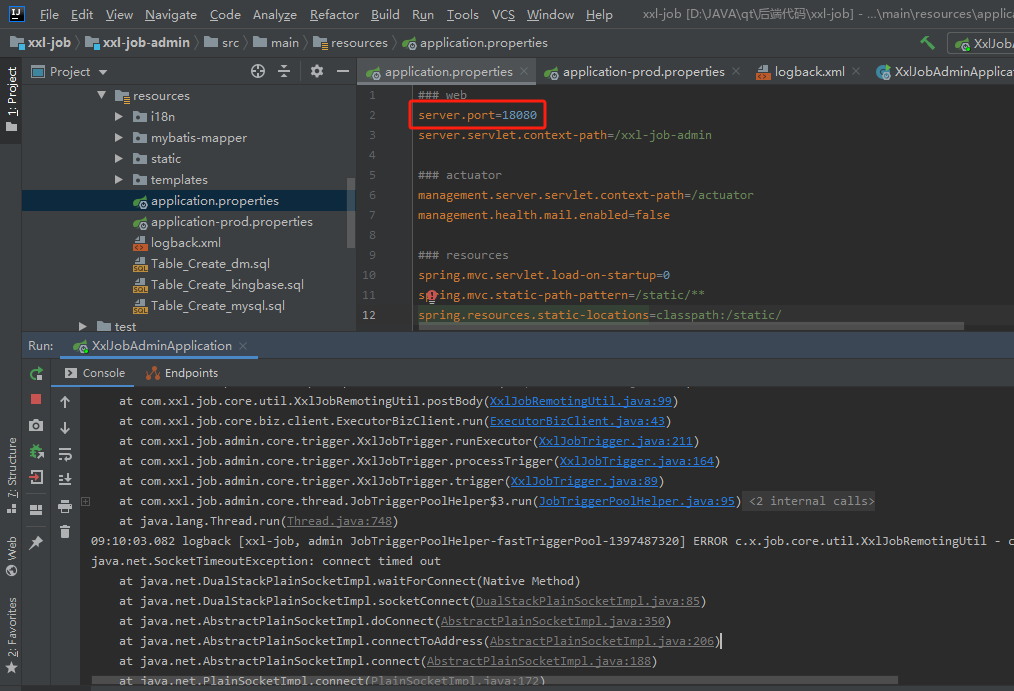The height and width of the screenshot is (691, 1014).
Task: Click the locate target crosshair icon
Action: click(x=258, y=71)
